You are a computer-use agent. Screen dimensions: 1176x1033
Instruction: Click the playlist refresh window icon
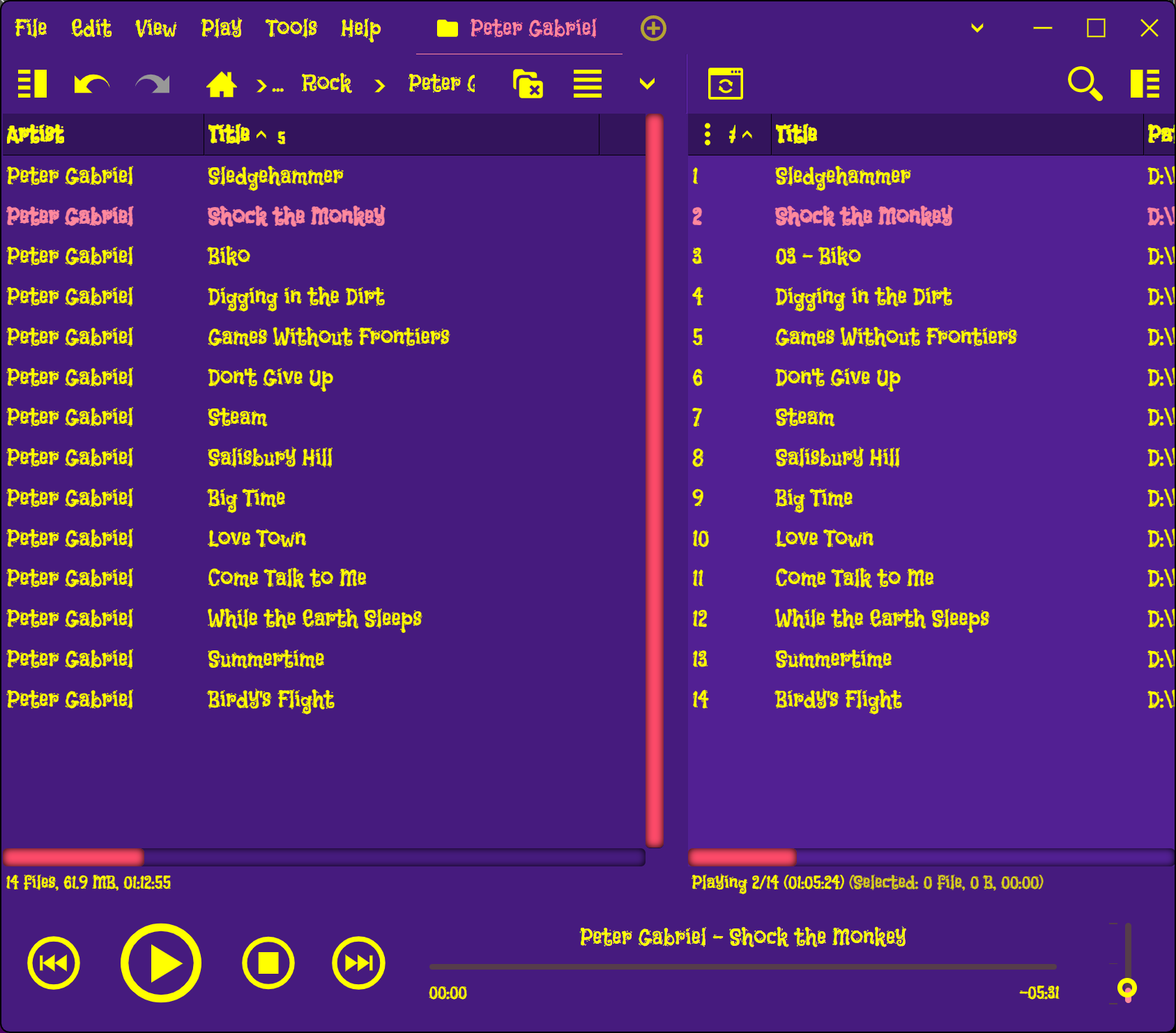(725, 84)
